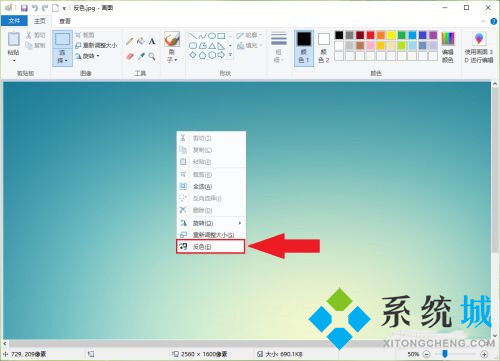Screen dimensions: 500x361
Task: Choose Resize (重新调整大小) in context menu
Action: [x=211, y=235]
